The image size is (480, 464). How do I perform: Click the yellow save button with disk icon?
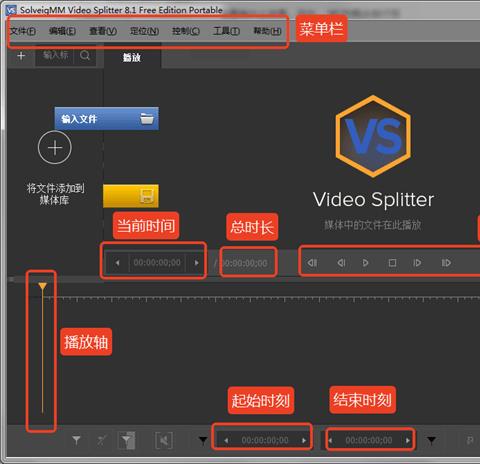pyautogui.click(x=131, y=196)
